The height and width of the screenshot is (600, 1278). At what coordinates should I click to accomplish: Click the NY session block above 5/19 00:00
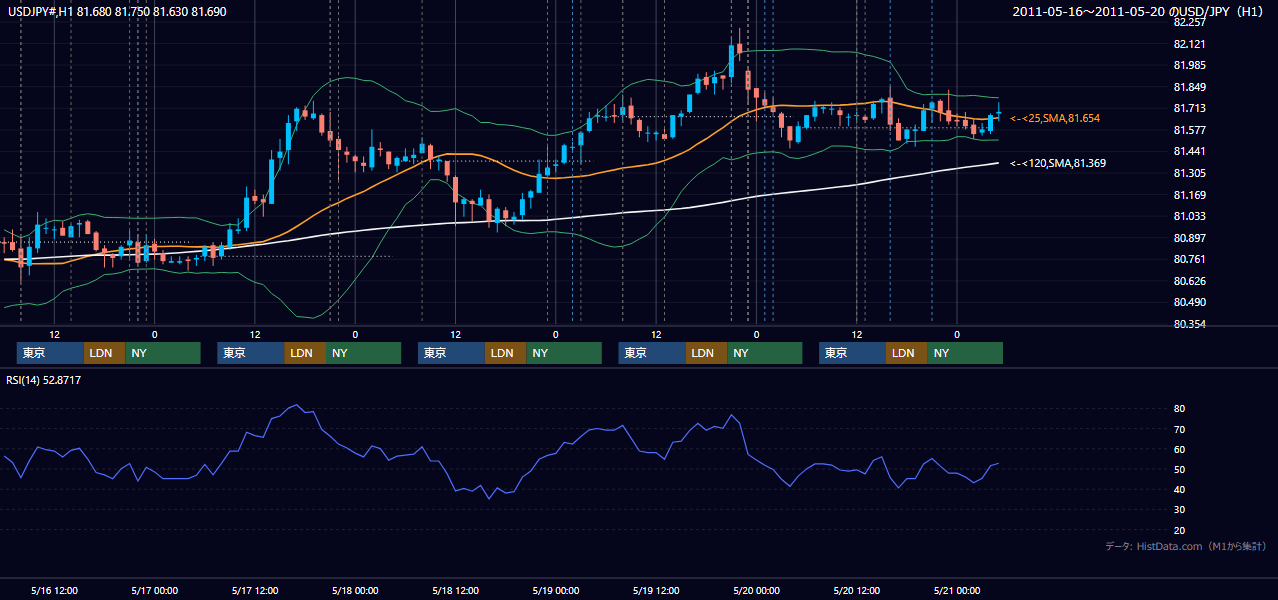pyautogui.click(x=564, y=353)
